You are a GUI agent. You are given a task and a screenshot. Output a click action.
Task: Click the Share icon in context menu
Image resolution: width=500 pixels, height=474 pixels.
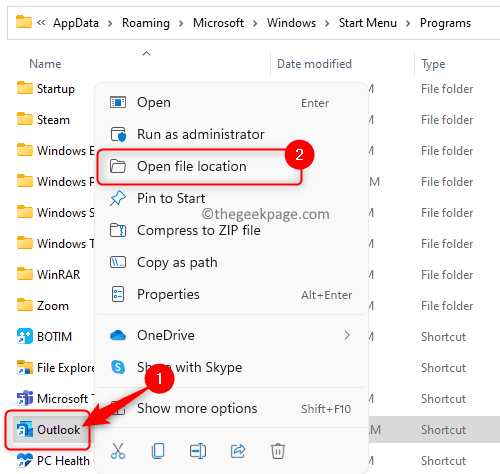238,451
